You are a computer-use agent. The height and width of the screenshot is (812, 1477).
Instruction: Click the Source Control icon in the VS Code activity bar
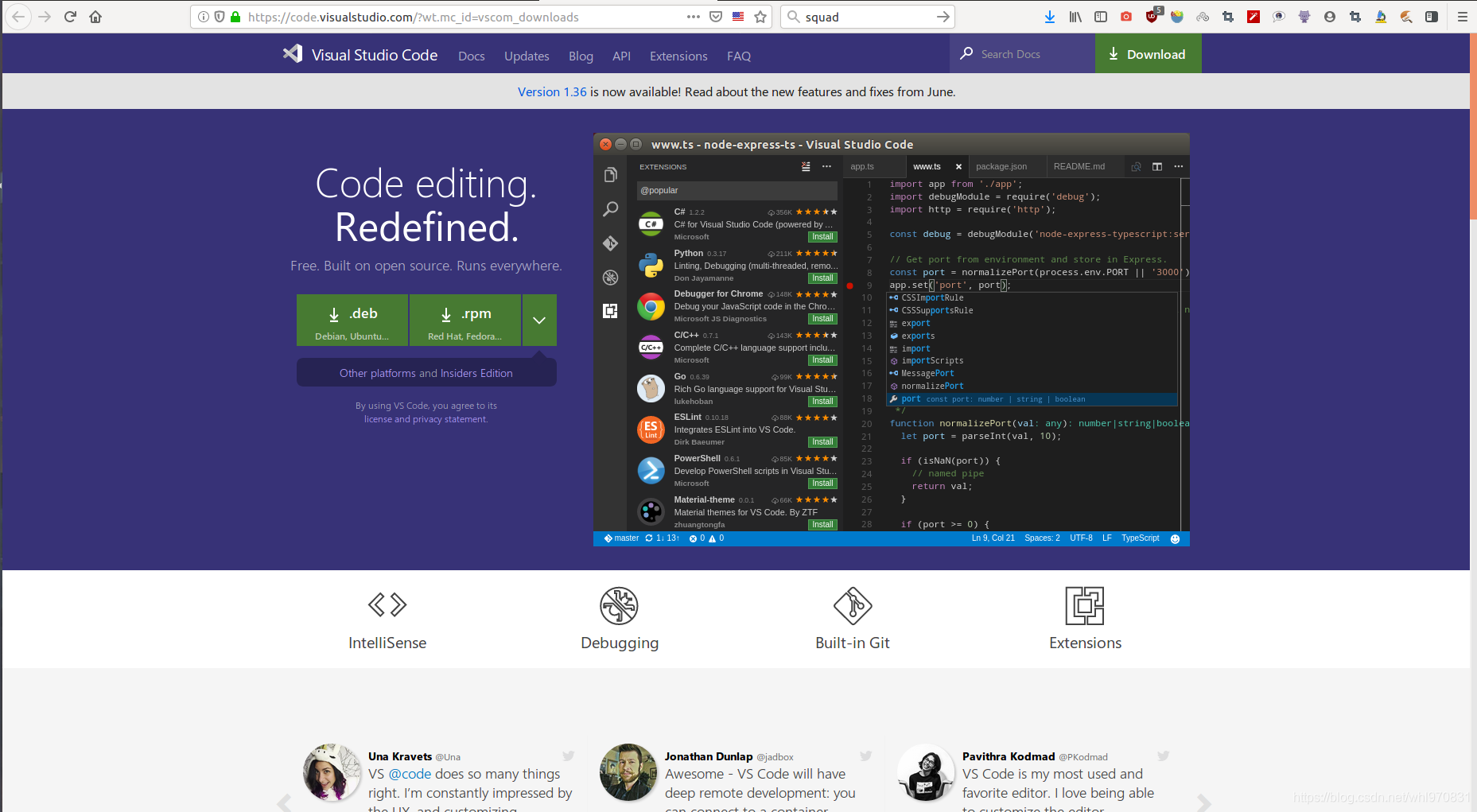pos(610,243)
